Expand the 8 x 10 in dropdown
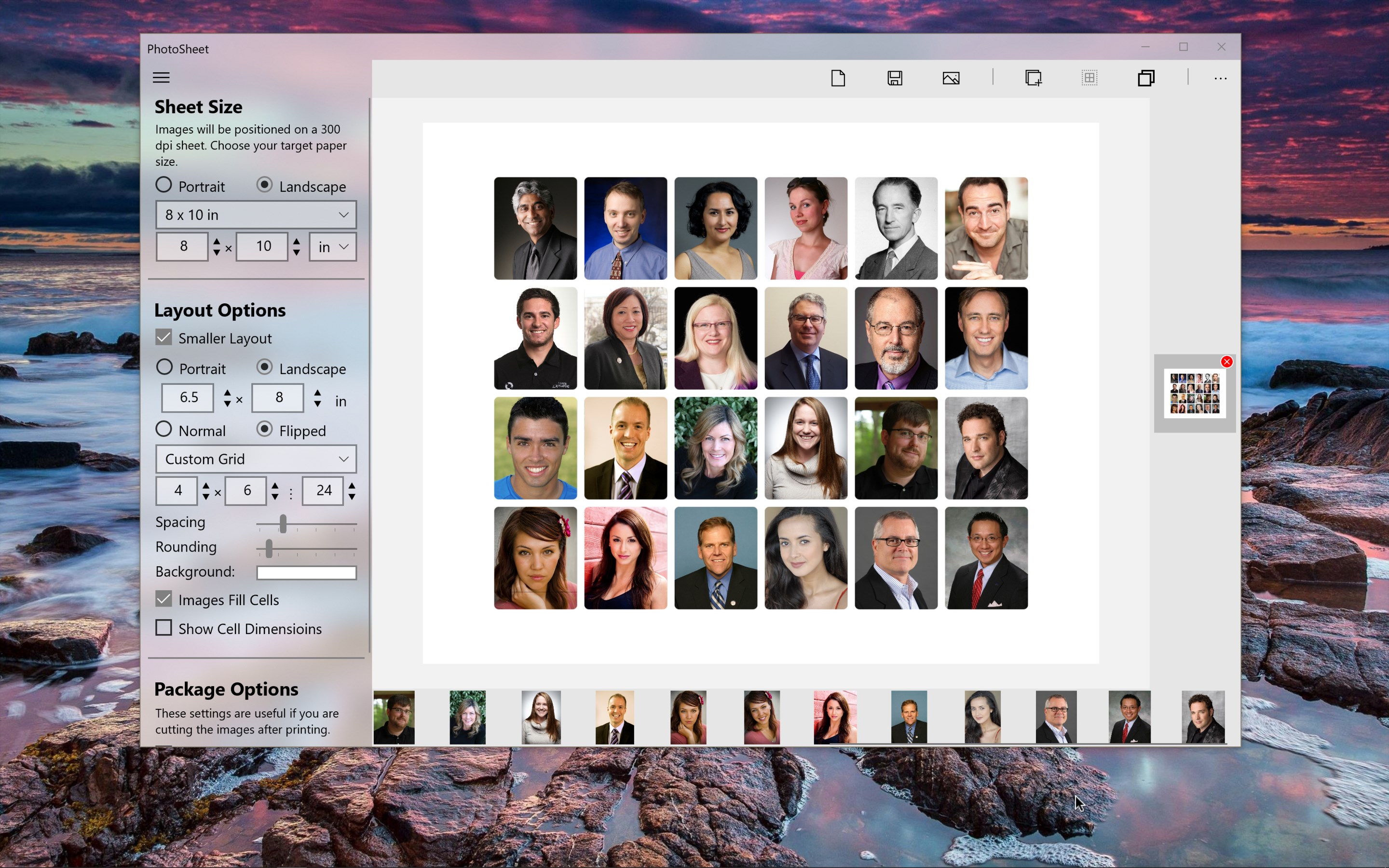 (256, 215)
